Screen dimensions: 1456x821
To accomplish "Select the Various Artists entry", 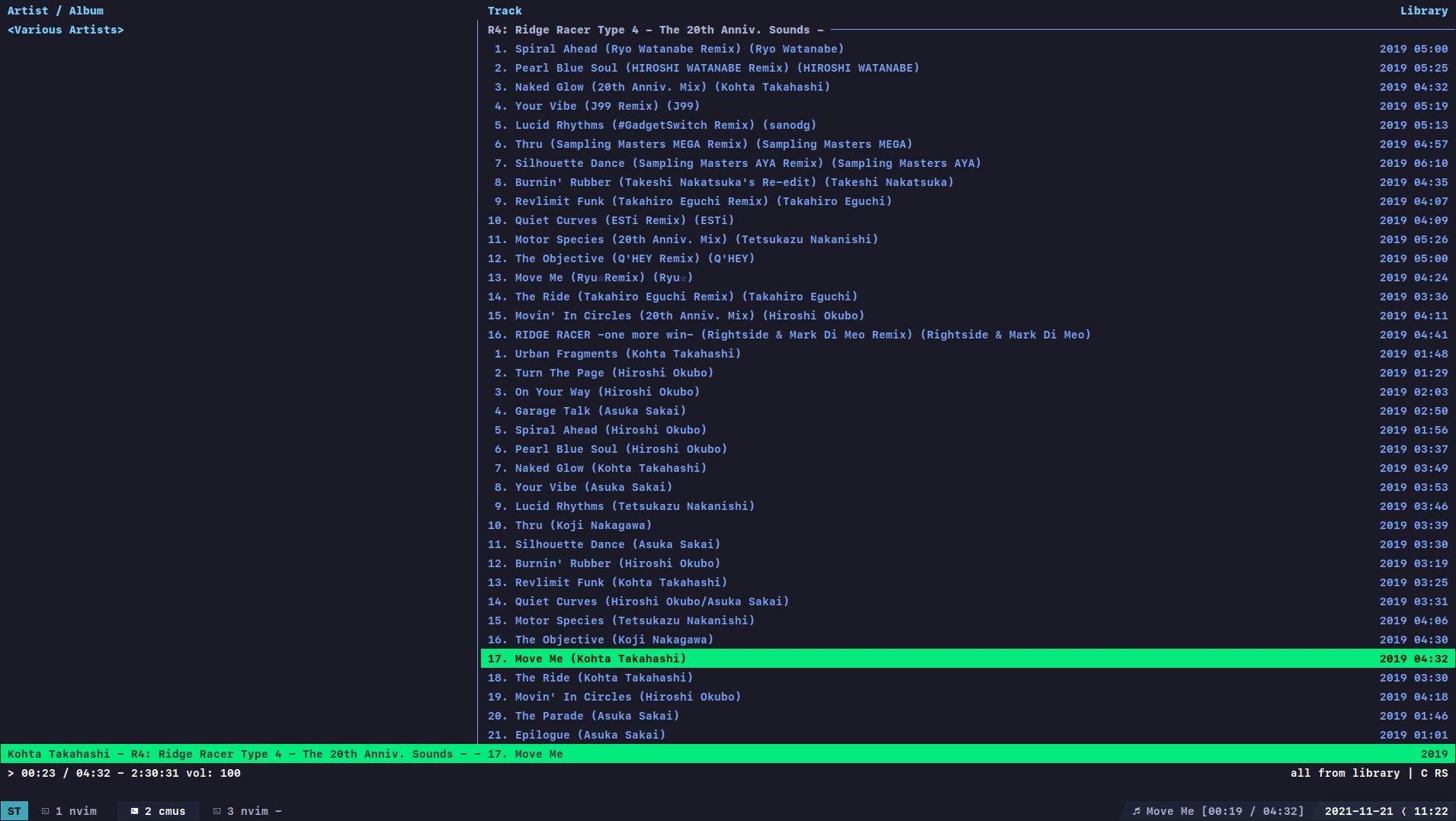I will (x=66, y=30).
